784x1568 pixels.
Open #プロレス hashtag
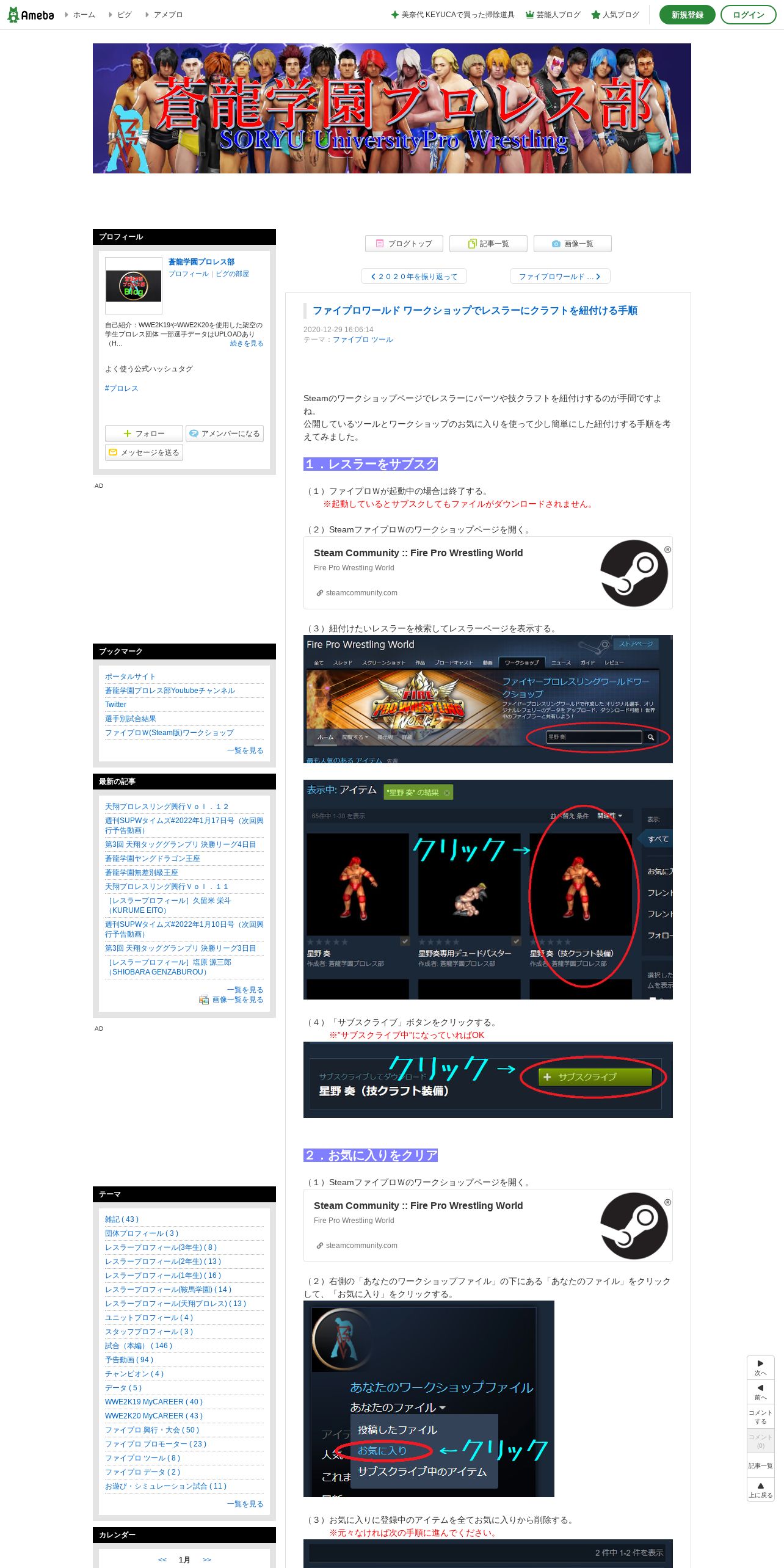pos(122,388)
